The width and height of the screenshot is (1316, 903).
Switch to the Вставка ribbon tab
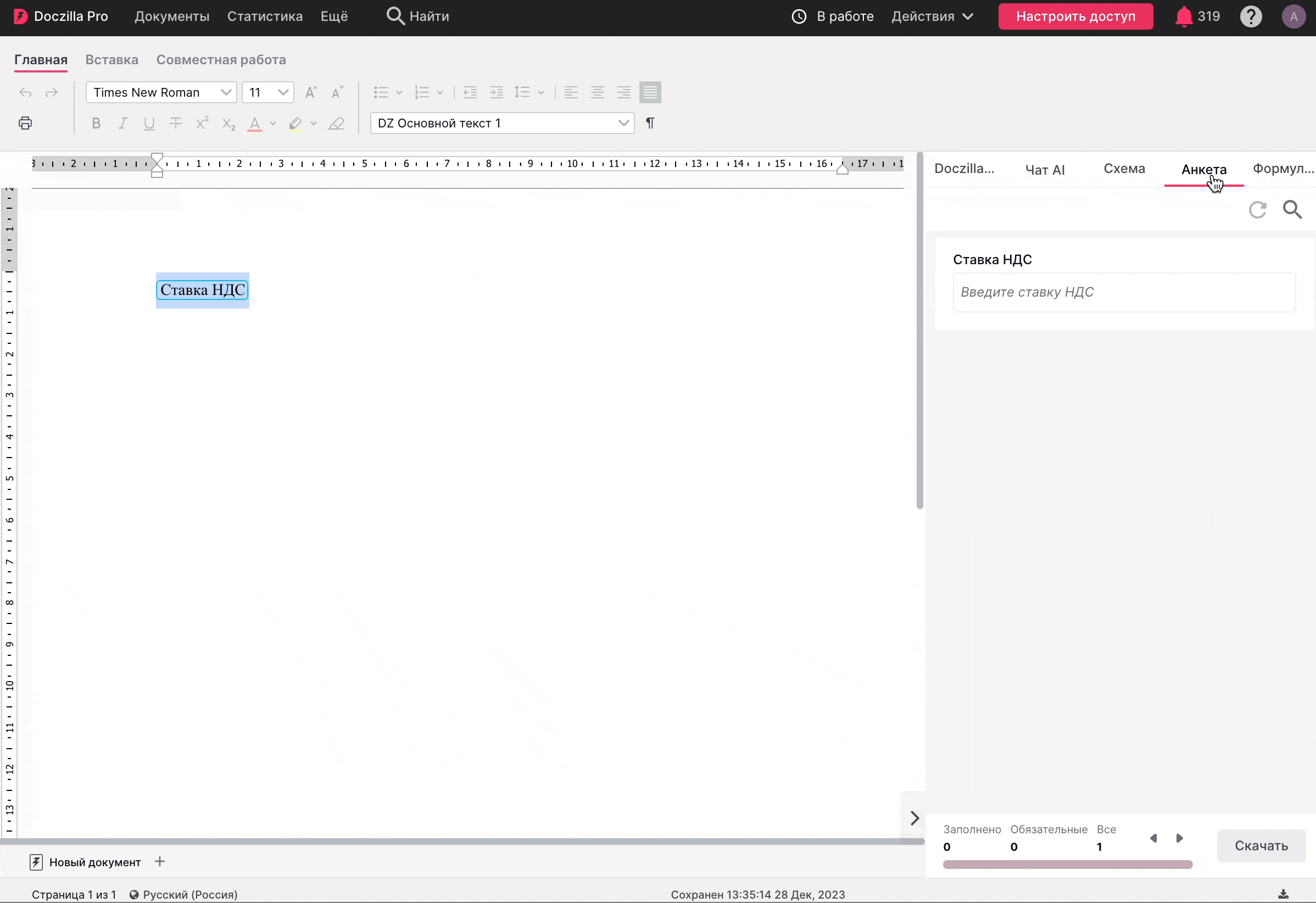coord(112,60)
